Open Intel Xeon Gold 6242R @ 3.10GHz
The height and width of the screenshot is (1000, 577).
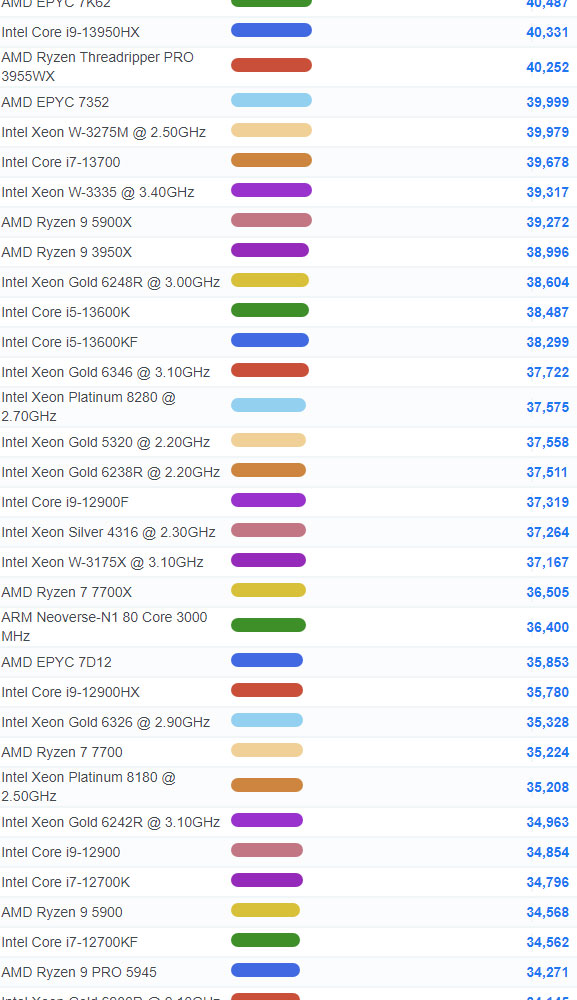click(x=110, y=822)
